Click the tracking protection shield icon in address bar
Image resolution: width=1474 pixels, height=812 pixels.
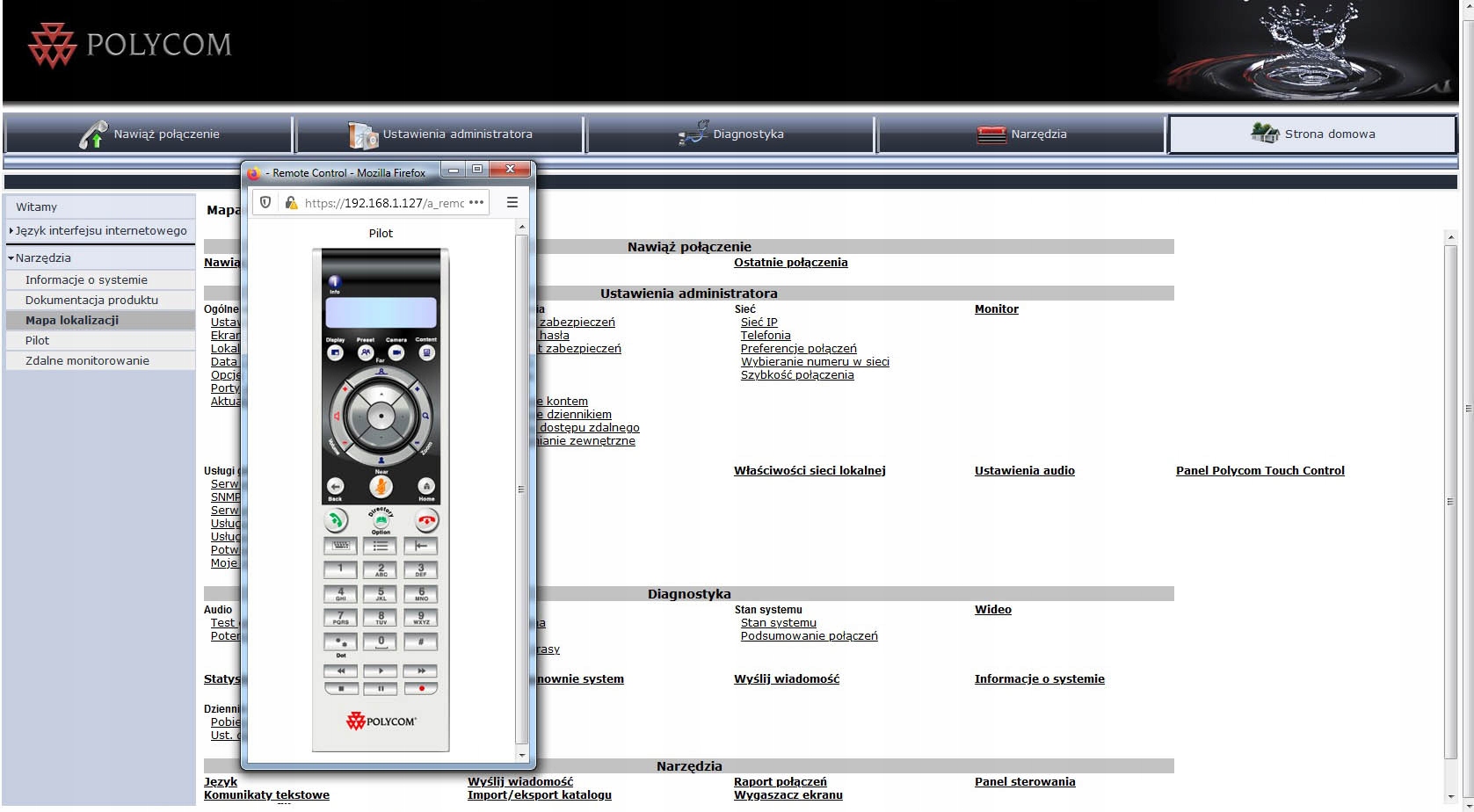point(265,202)
